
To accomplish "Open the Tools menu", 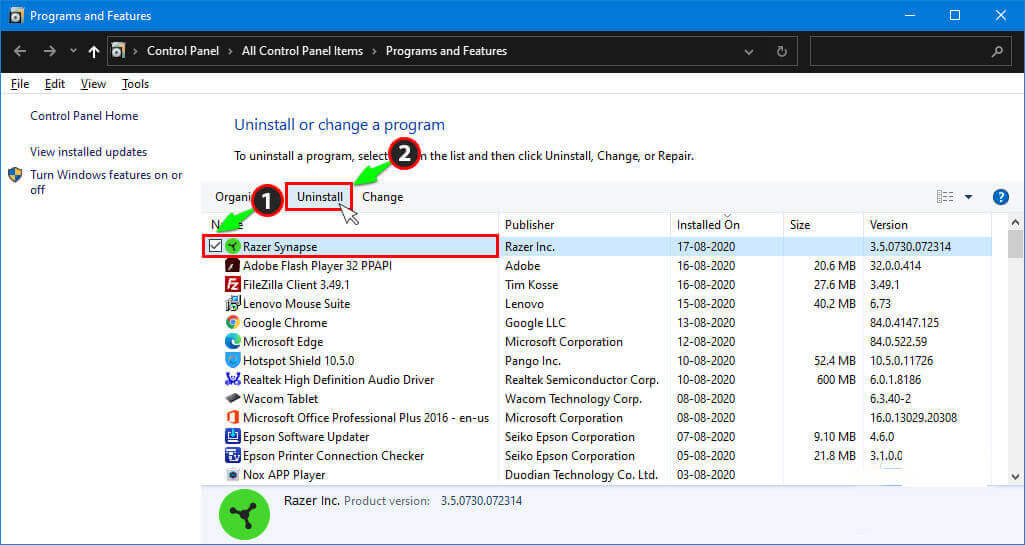I will click(x=135, y=84).
